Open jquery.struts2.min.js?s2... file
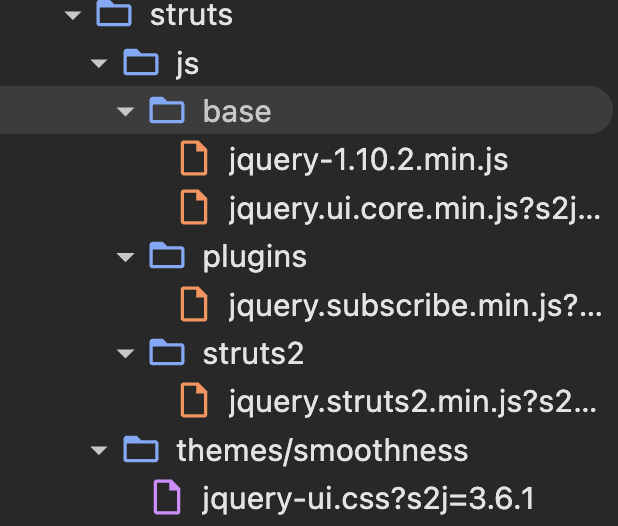The width and height of the screenshot is (618, 526). tap(413, 403)
